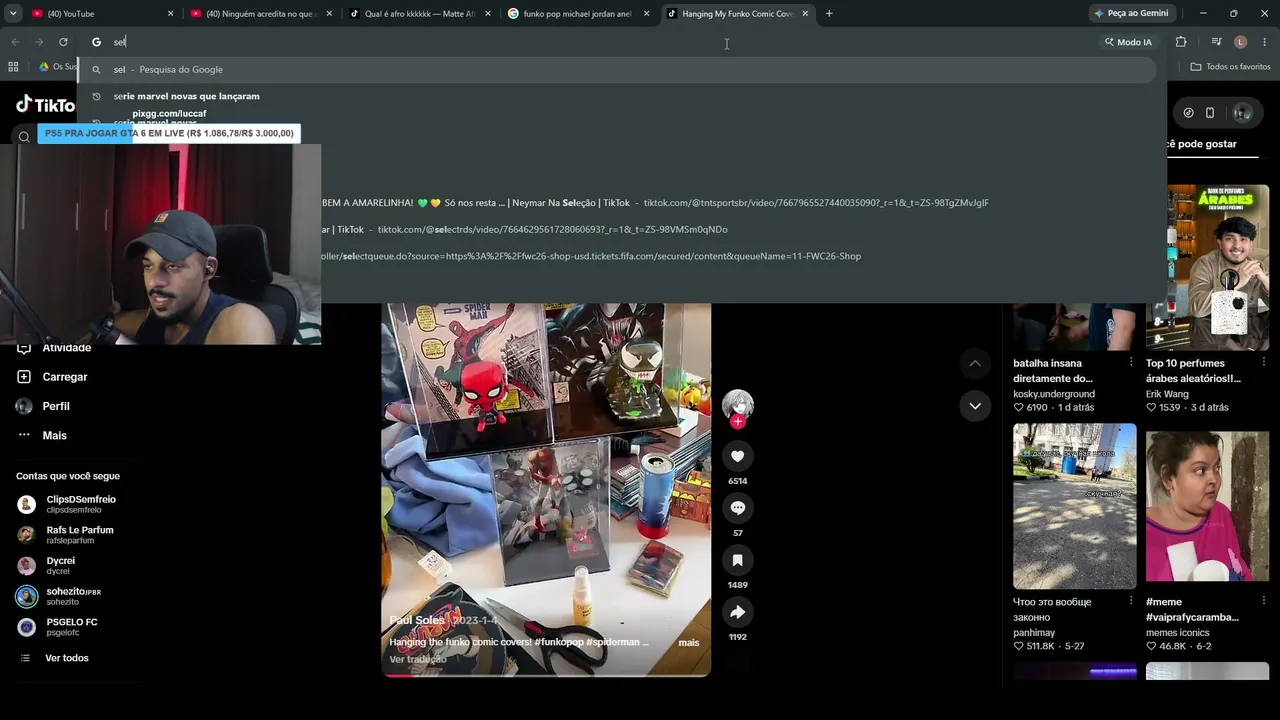Viewport: 1280px width, 720px height.
Task: Select the Neymar Na Seleção TikTok suggestion
Action: click(x=655, y=203)
